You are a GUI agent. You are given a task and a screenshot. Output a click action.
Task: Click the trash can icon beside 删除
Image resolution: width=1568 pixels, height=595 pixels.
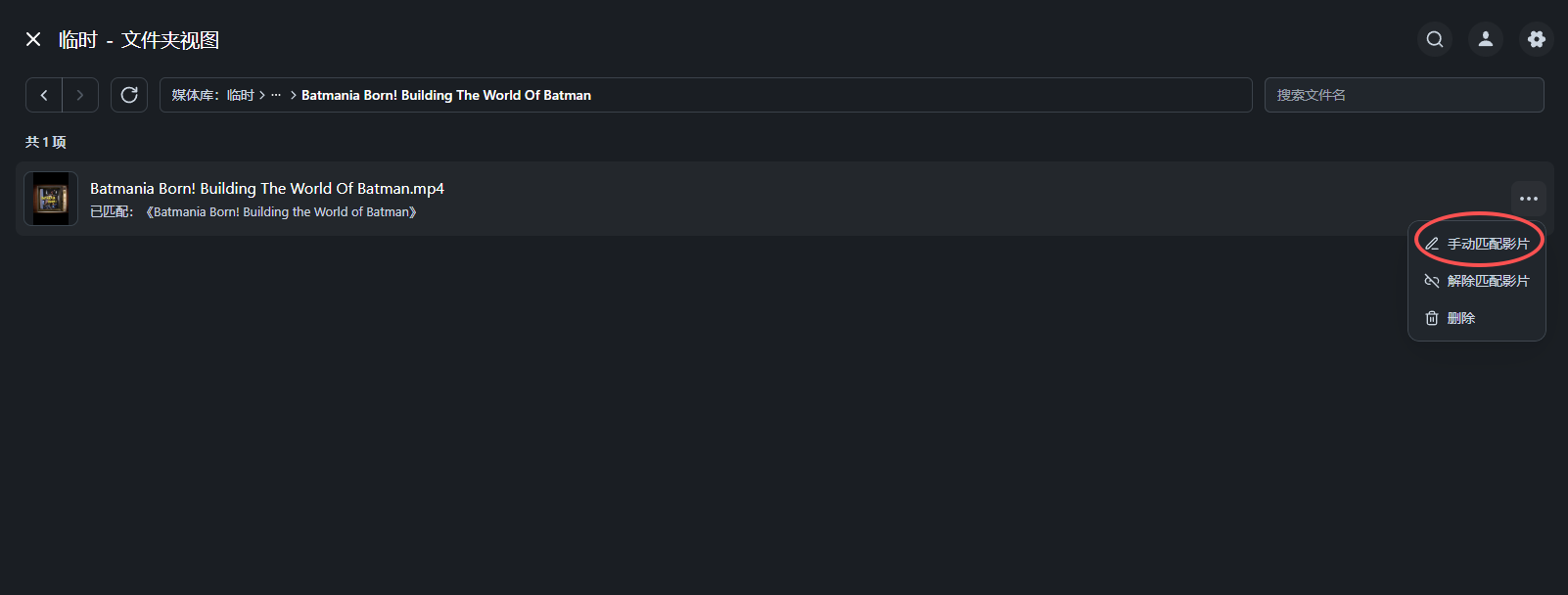click(x=1432, y=318)
